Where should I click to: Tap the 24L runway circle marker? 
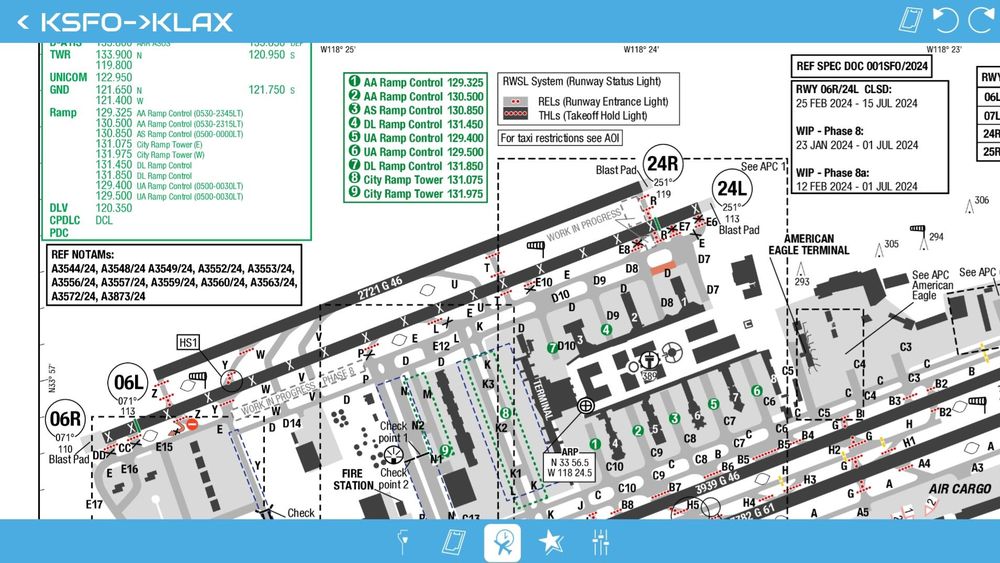click(x=732, y=189)
